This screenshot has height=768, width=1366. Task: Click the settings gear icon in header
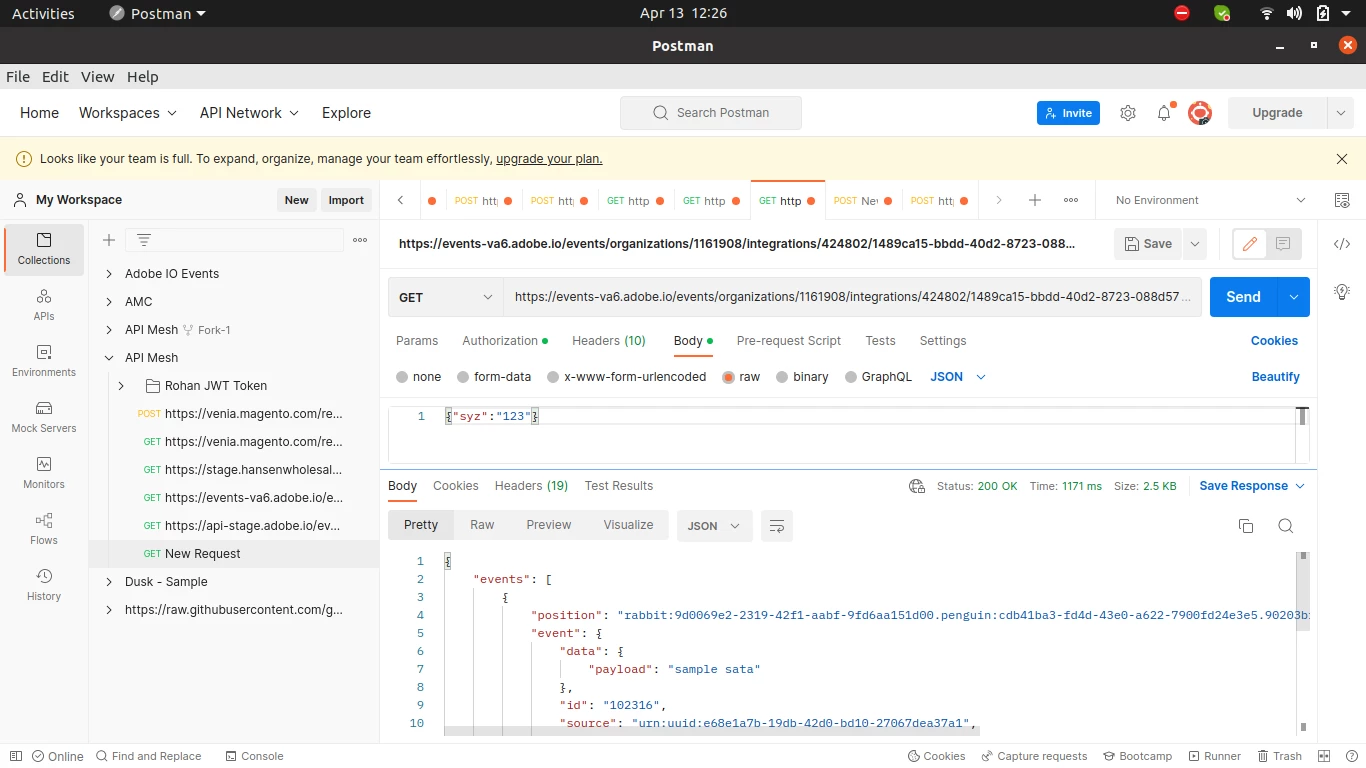(x=1128, y=113)
